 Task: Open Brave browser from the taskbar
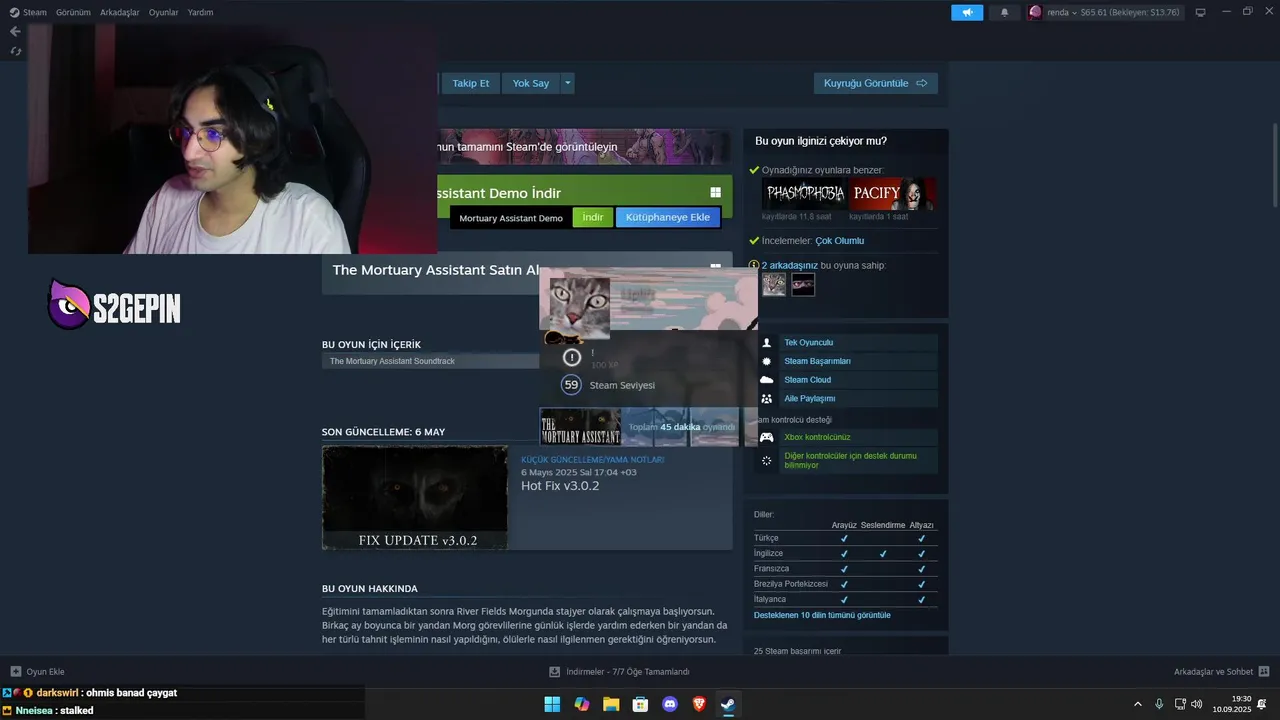coord(699,704)
